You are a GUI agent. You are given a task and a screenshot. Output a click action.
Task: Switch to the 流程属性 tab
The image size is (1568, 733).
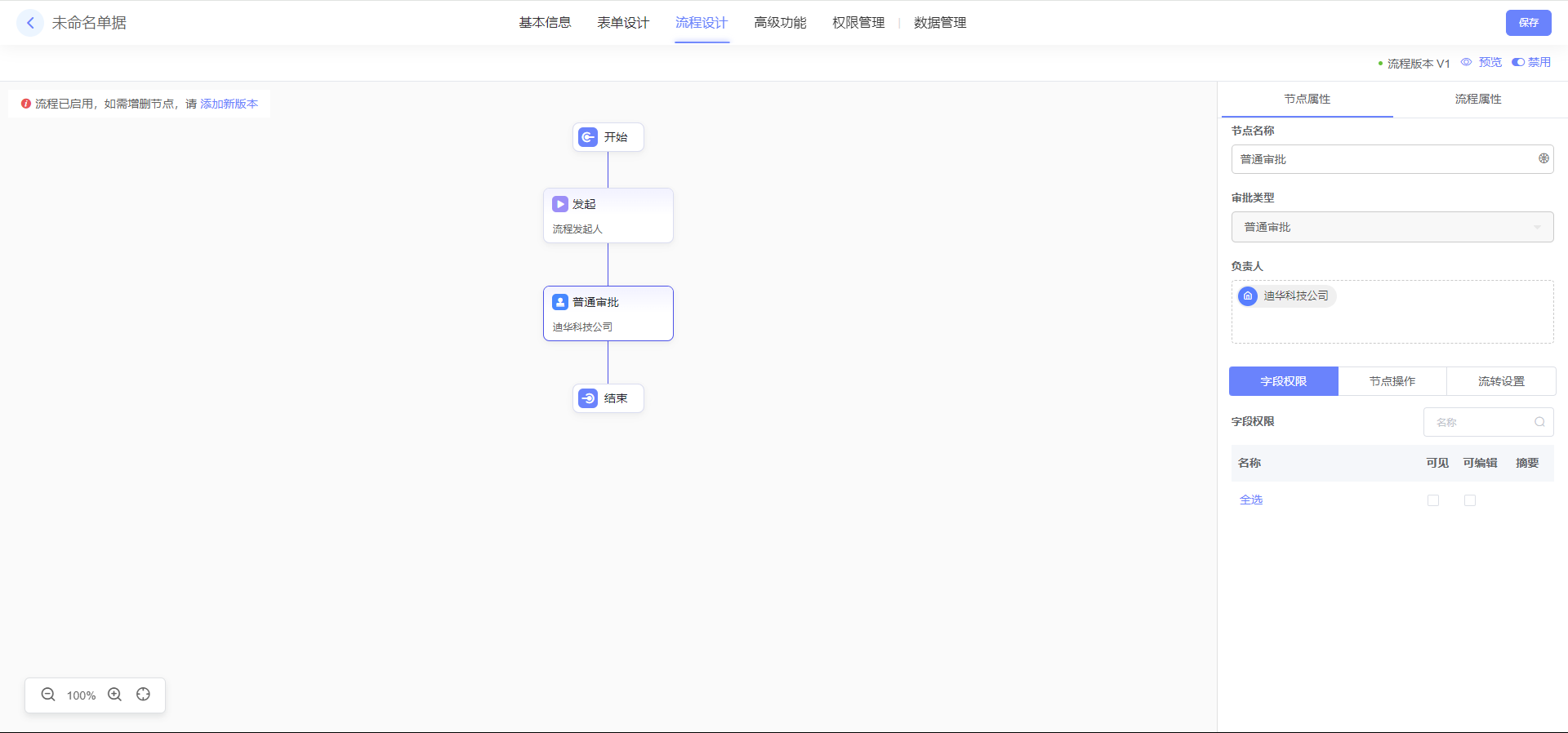[x=1477, y=99]
